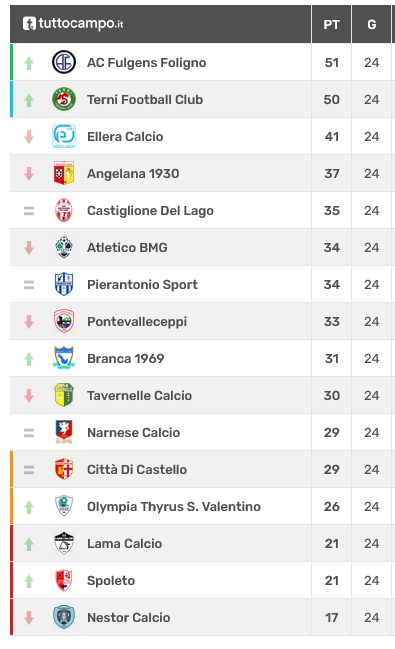Select the Ellera Calcio team logo
The image size is (395, 649).
click(x=64, y=136)
